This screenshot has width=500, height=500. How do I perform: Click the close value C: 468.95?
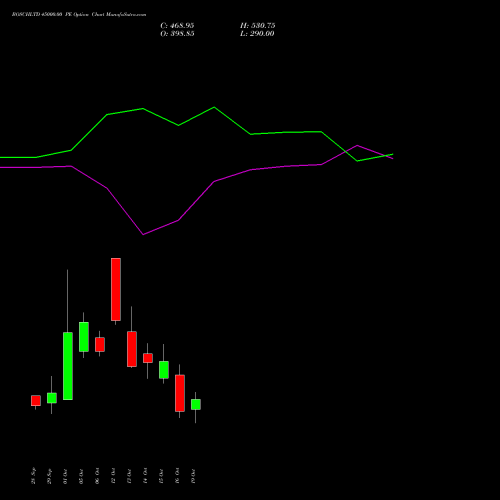point(177,26)
